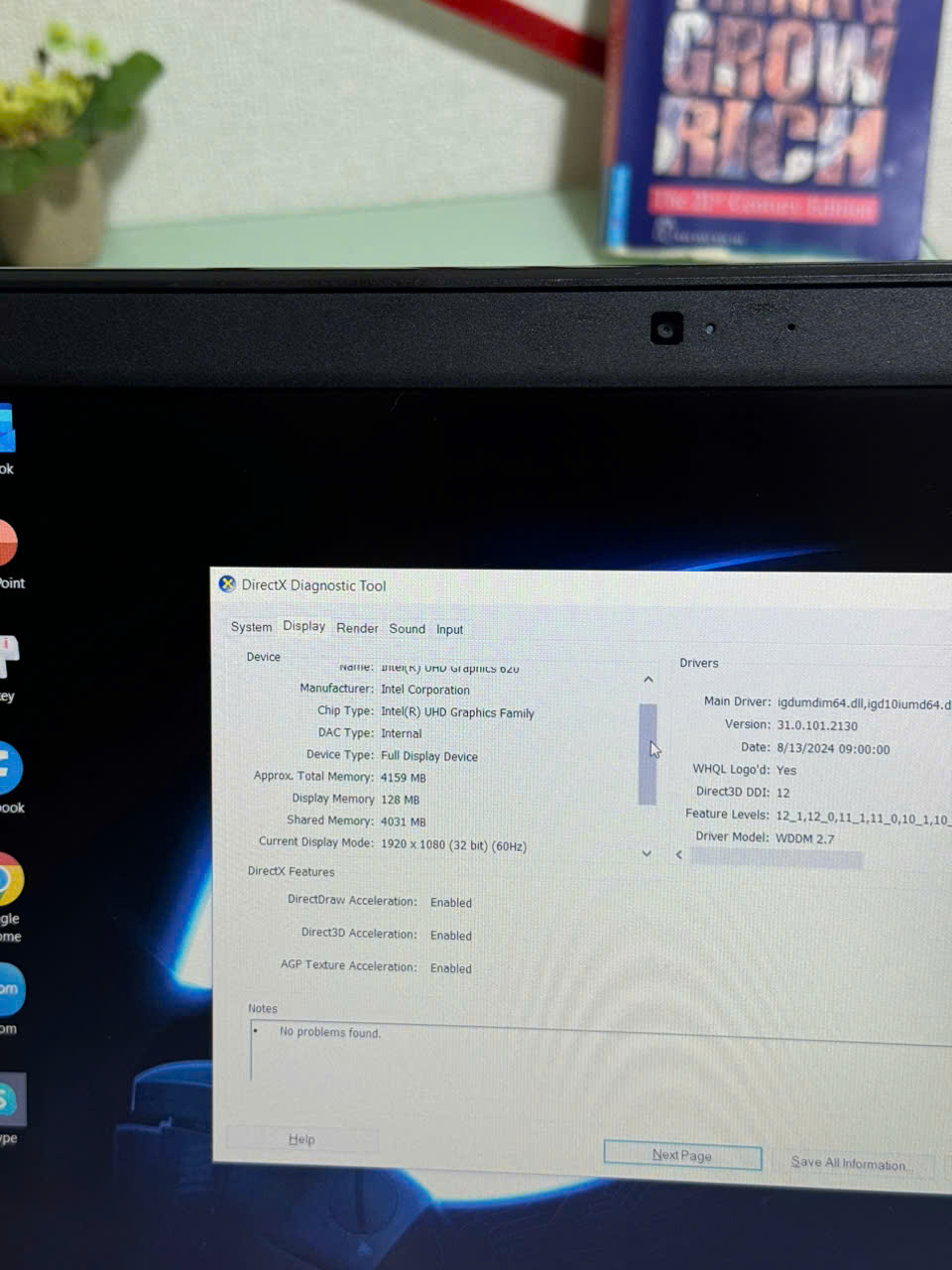
Task: Open the Sound tab
Action: 407,629
